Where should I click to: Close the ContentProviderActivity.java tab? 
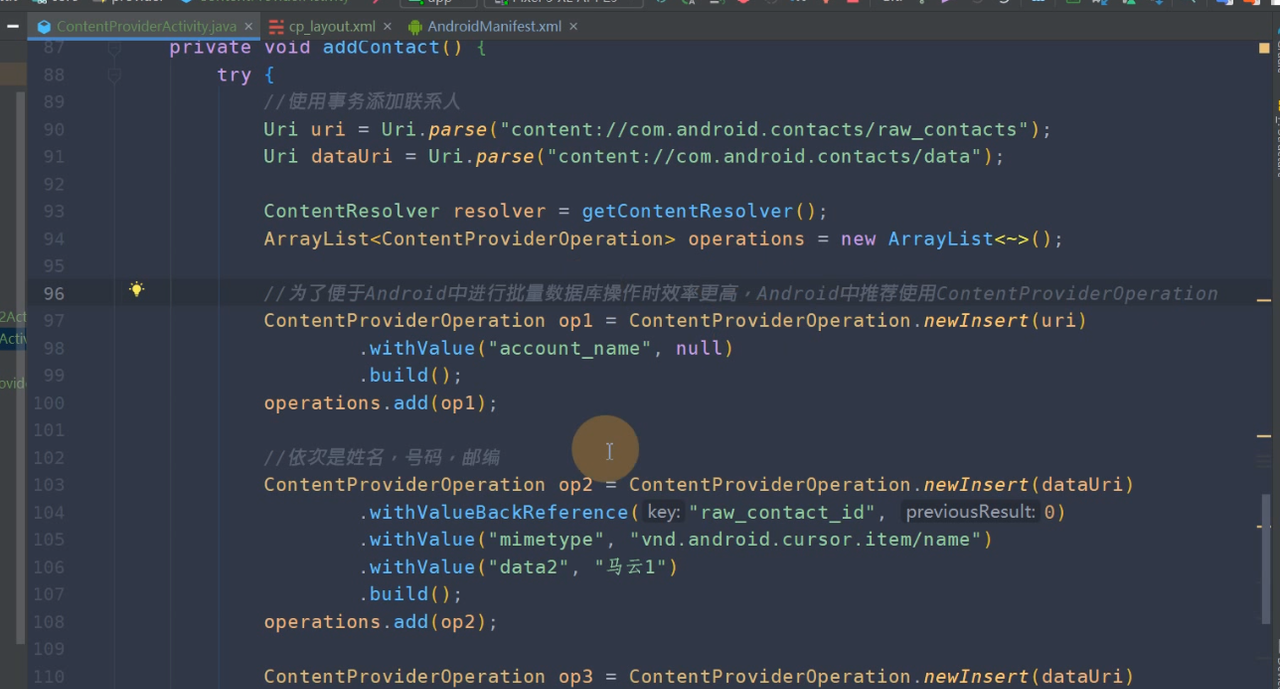pyautogui.click(x=248, y=27)
